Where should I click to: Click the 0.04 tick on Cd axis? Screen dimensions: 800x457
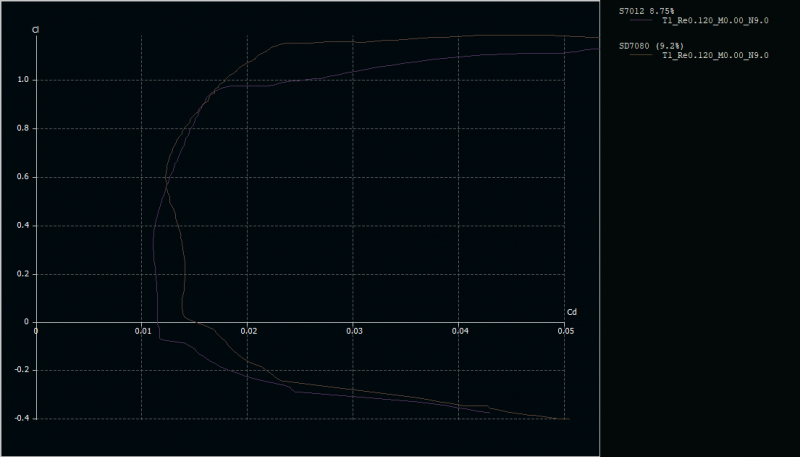(x=459, y=330)
